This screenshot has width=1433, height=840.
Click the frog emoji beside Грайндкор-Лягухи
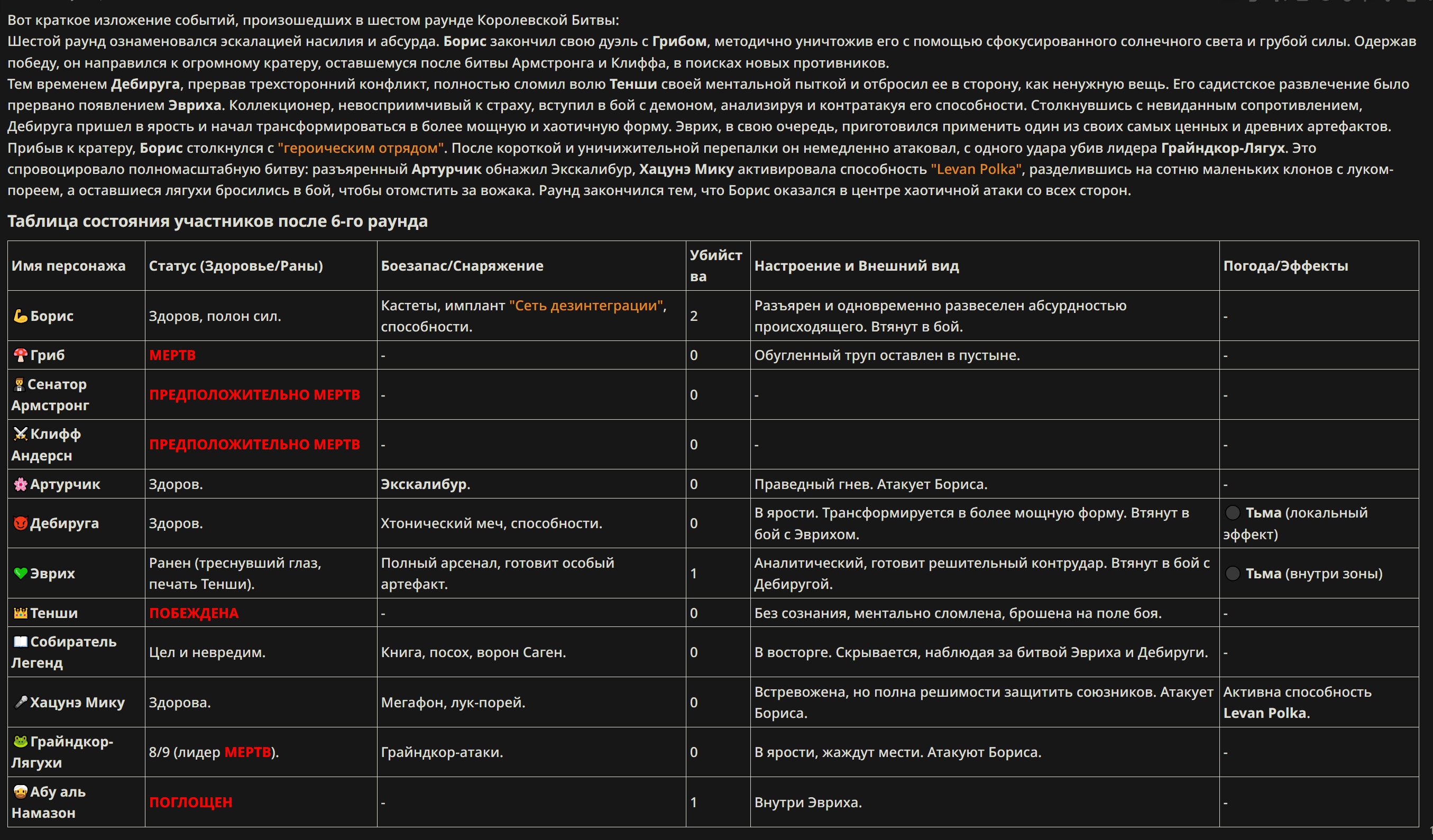pyautogui.click(x=21, y=742)
